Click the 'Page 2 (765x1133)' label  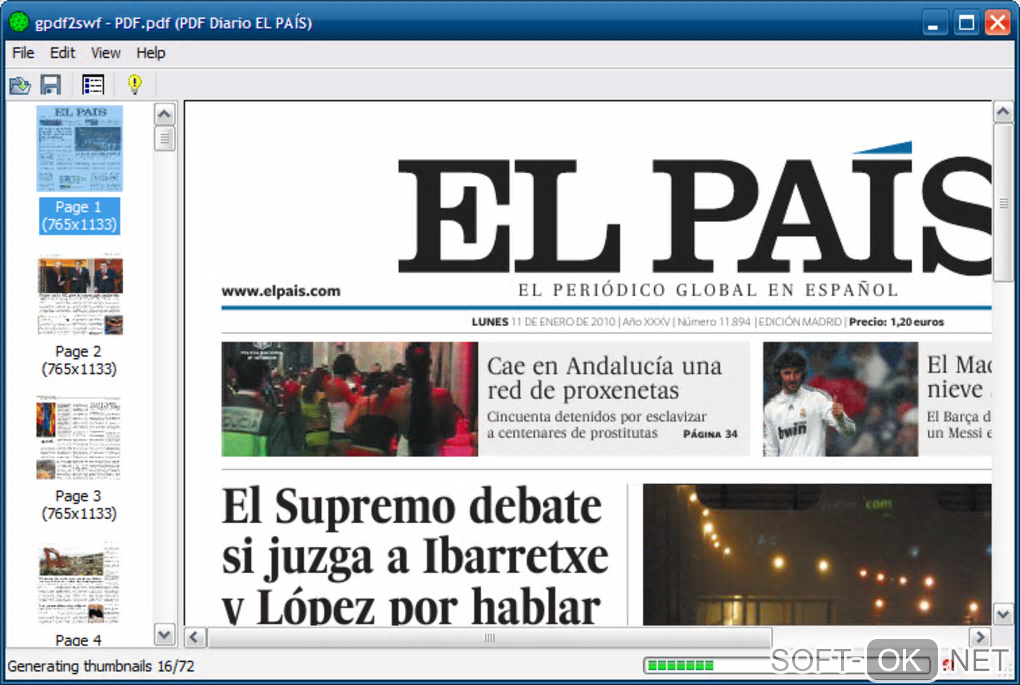point(79,360)
